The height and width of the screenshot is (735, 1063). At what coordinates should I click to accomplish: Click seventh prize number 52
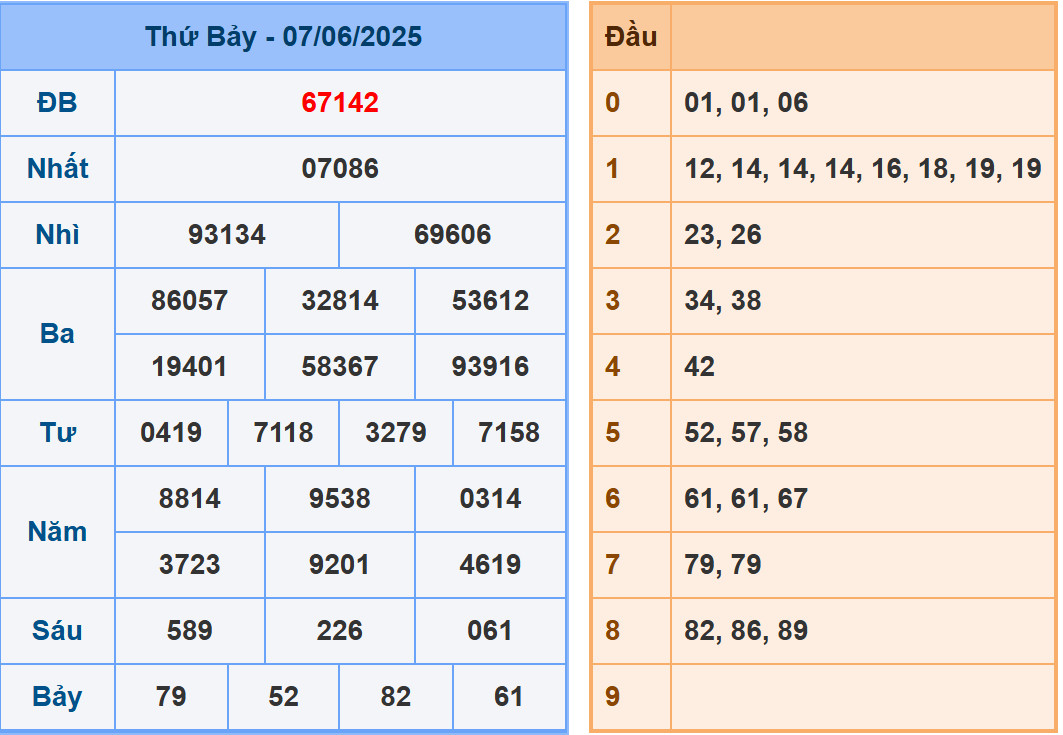[283, 697]
